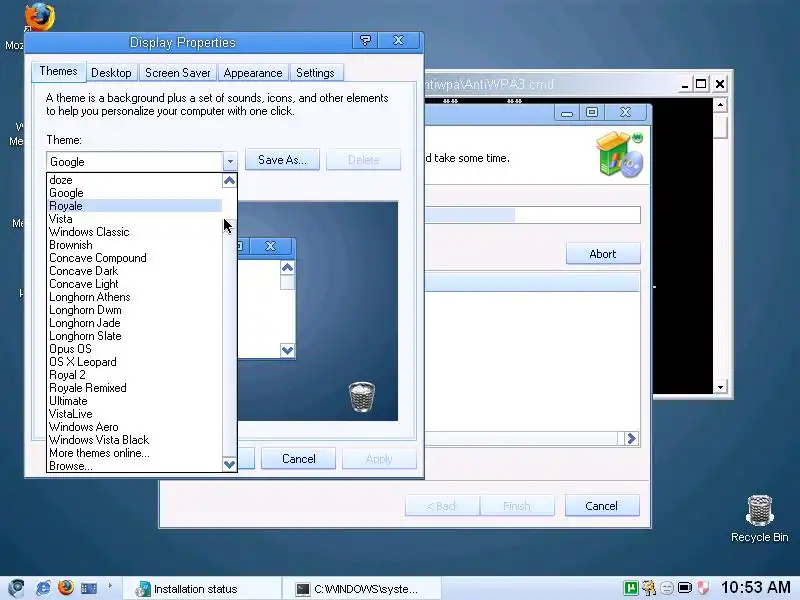Select the VistaLive theme
This screenshot has height=600, width=800.
[x=135, y=414]
